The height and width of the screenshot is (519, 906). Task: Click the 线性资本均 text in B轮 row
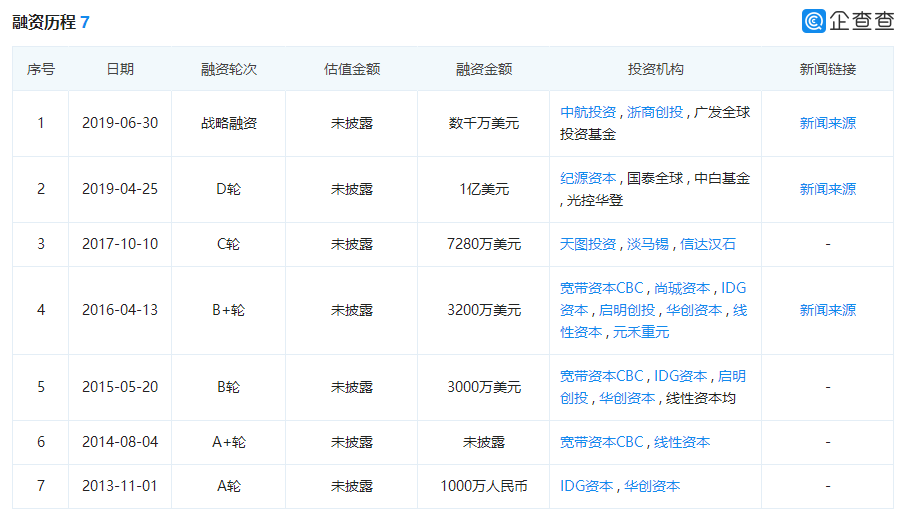click(x=701, y=398)
